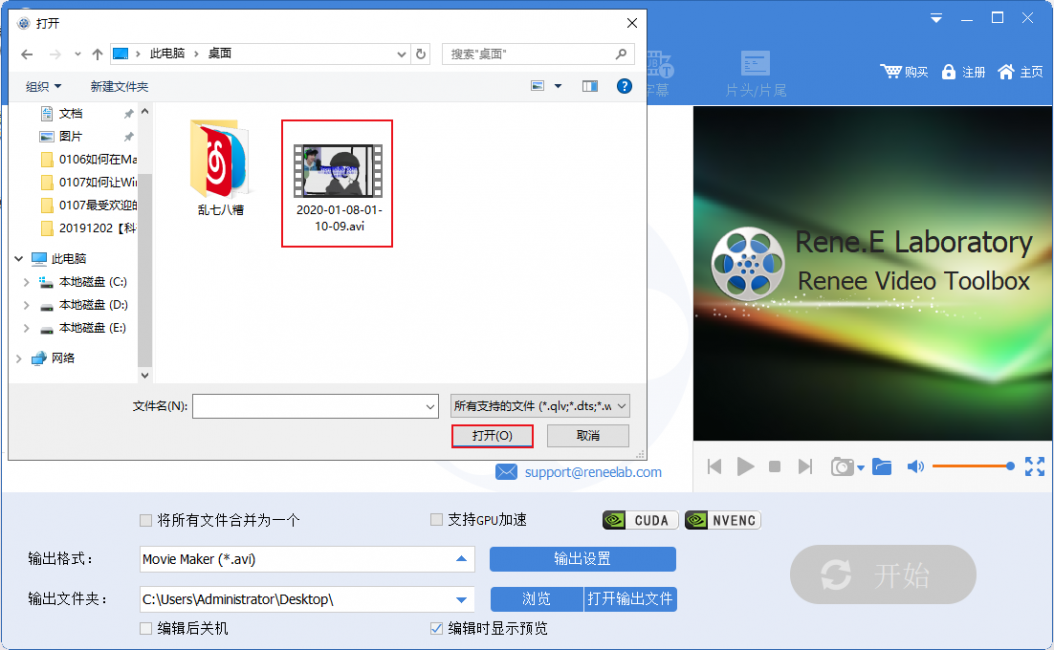Click 此电脑 in the address breadcrumb
Screen dimensions: 1054x650
(167, 54)
